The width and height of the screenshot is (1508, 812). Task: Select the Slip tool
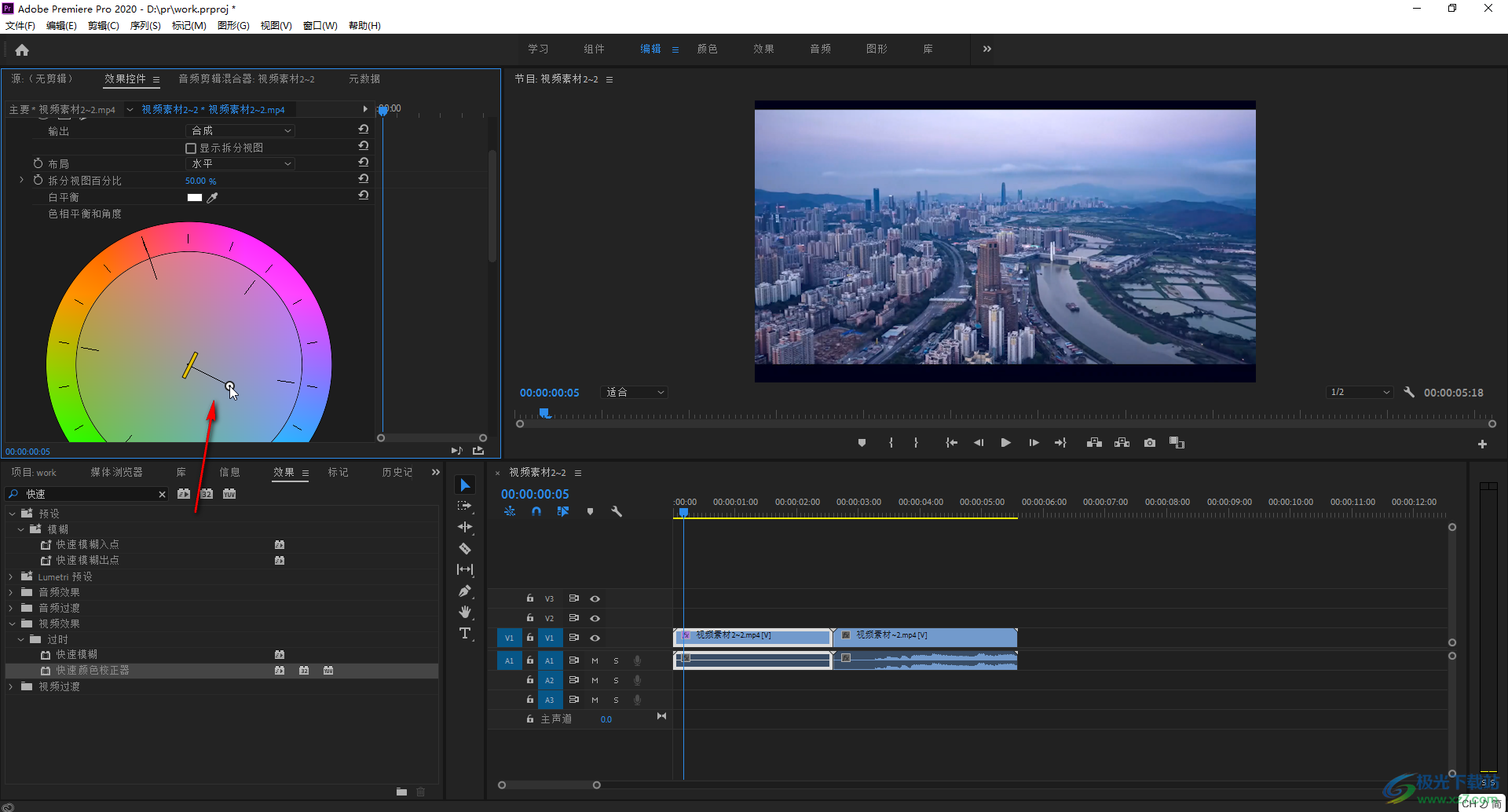click(465, 569)
